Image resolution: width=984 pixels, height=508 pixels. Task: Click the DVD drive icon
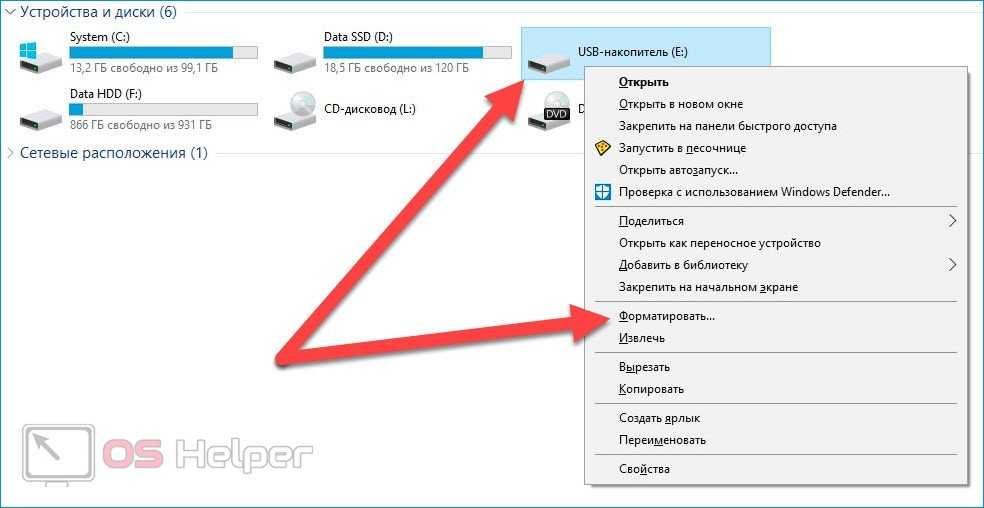pos(549,111)
